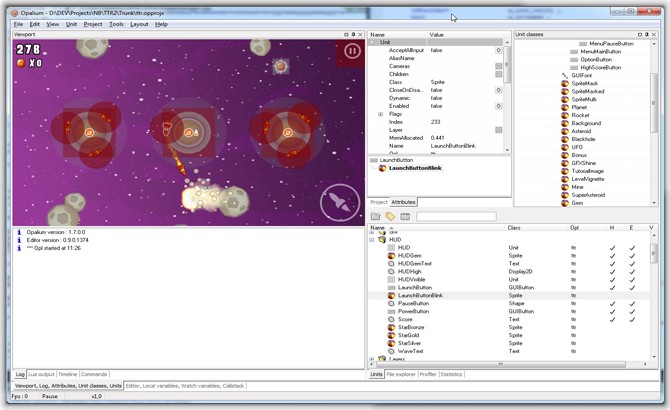This screenshot has height=410, width=670.
Task: Click the units list vertical scrollbar thumb
Action: (653, 253)
